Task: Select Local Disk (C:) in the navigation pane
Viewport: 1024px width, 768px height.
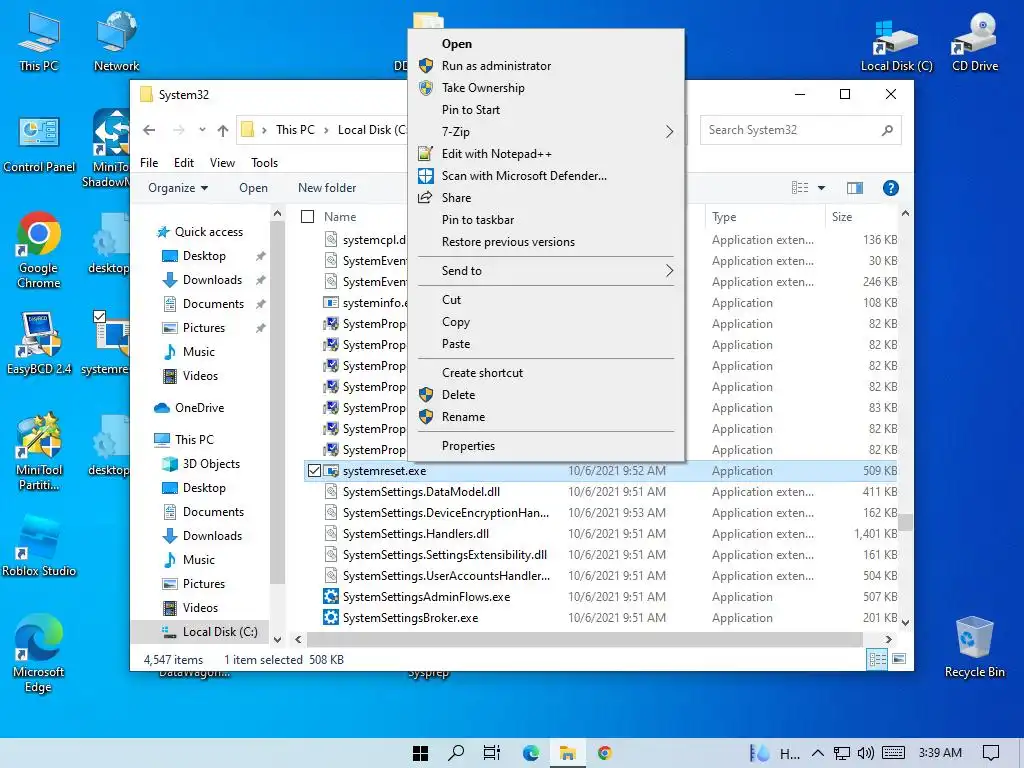Action: (x=219, y=632)
